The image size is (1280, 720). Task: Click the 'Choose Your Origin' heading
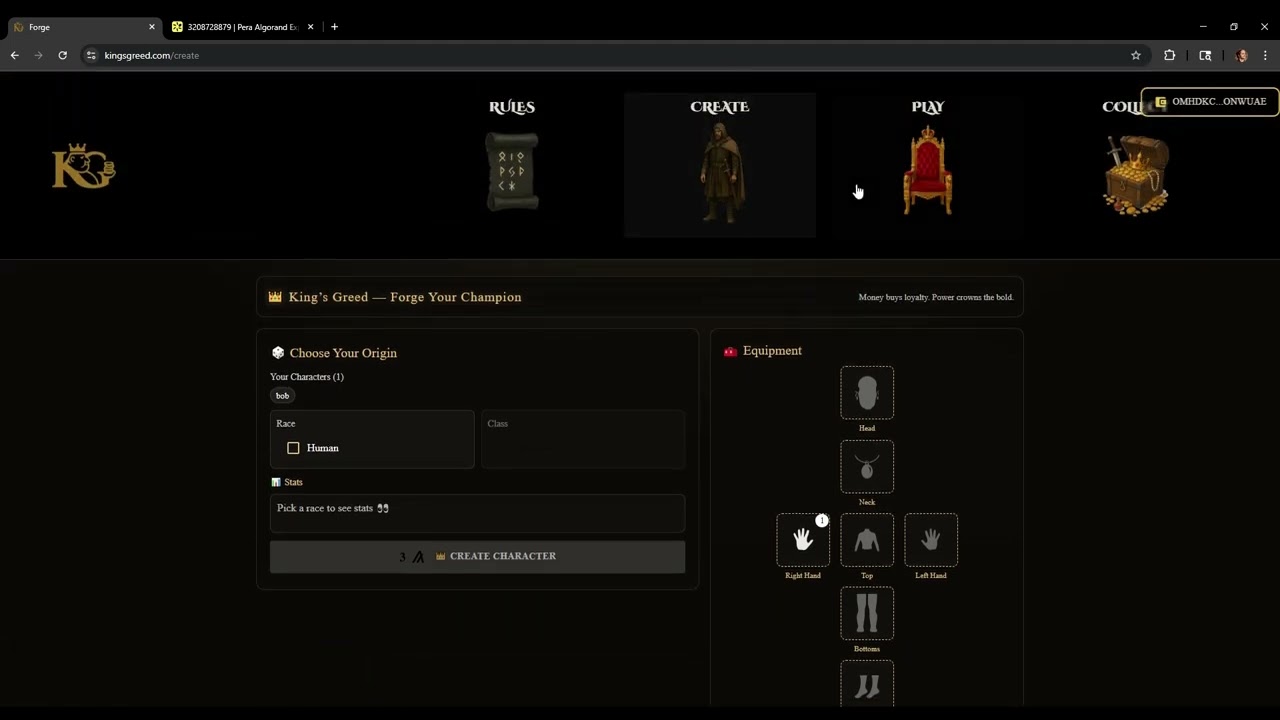(x=343, y=353)
